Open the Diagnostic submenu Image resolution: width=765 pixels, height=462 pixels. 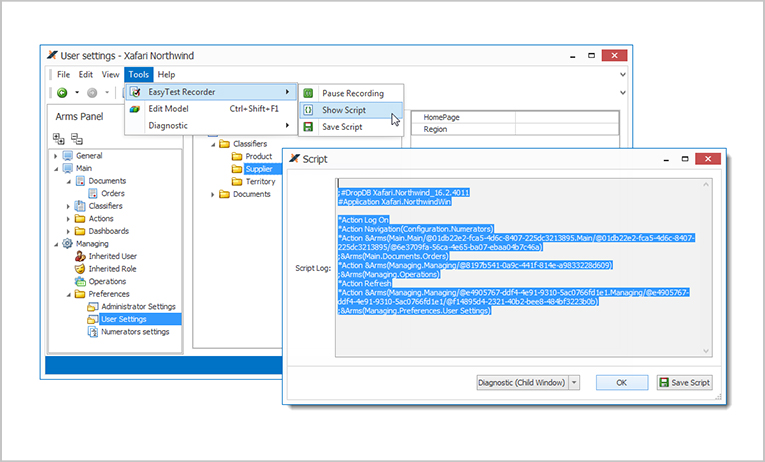(211, 125)
